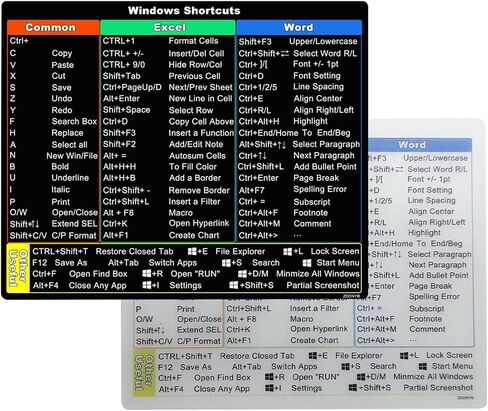Viewport: 488px width, 411px height.
Task: Click Windows logo beside +D/M on black pad
Action: click(242, 274)
